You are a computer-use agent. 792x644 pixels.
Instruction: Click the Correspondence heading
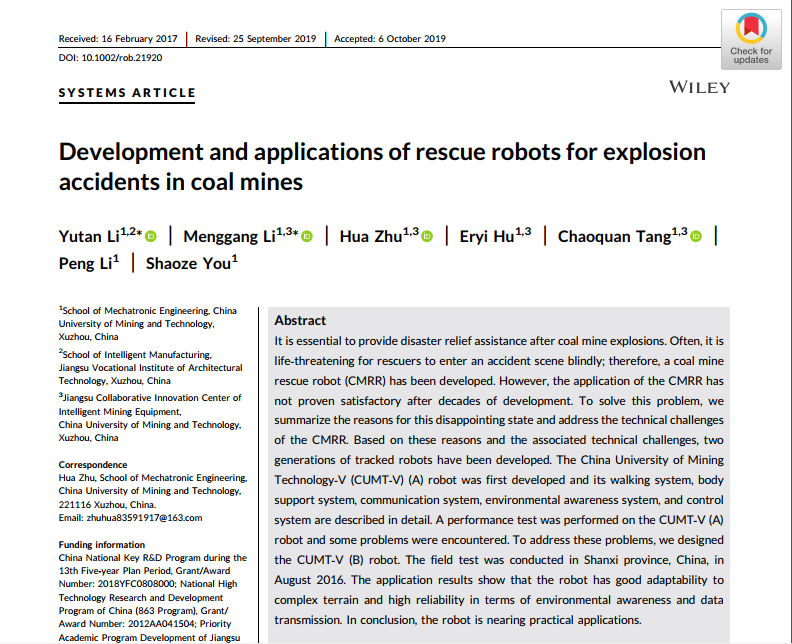(x=93, y=465)
